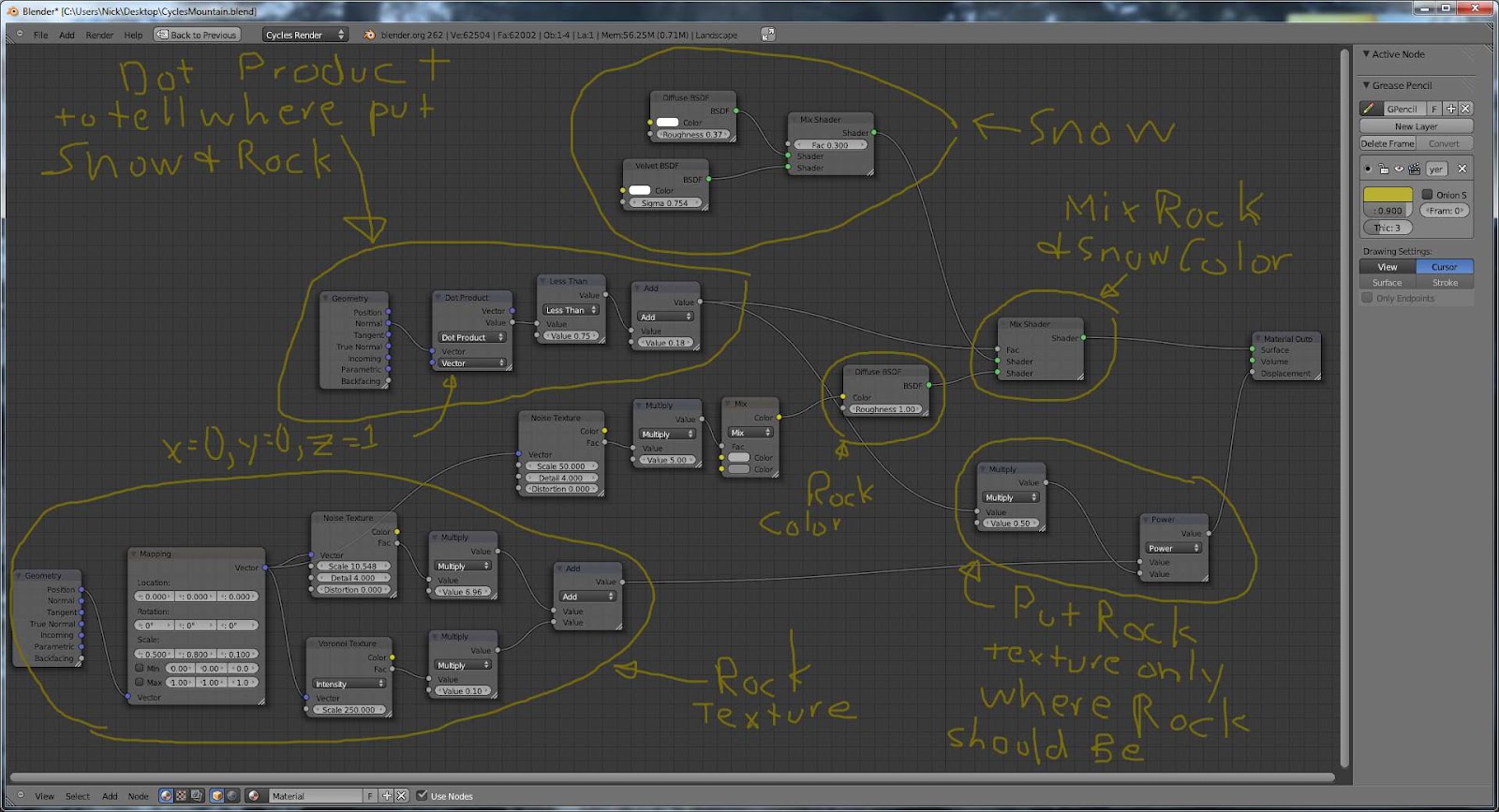Select Object shader nodes cube icon

coord(217,796)
